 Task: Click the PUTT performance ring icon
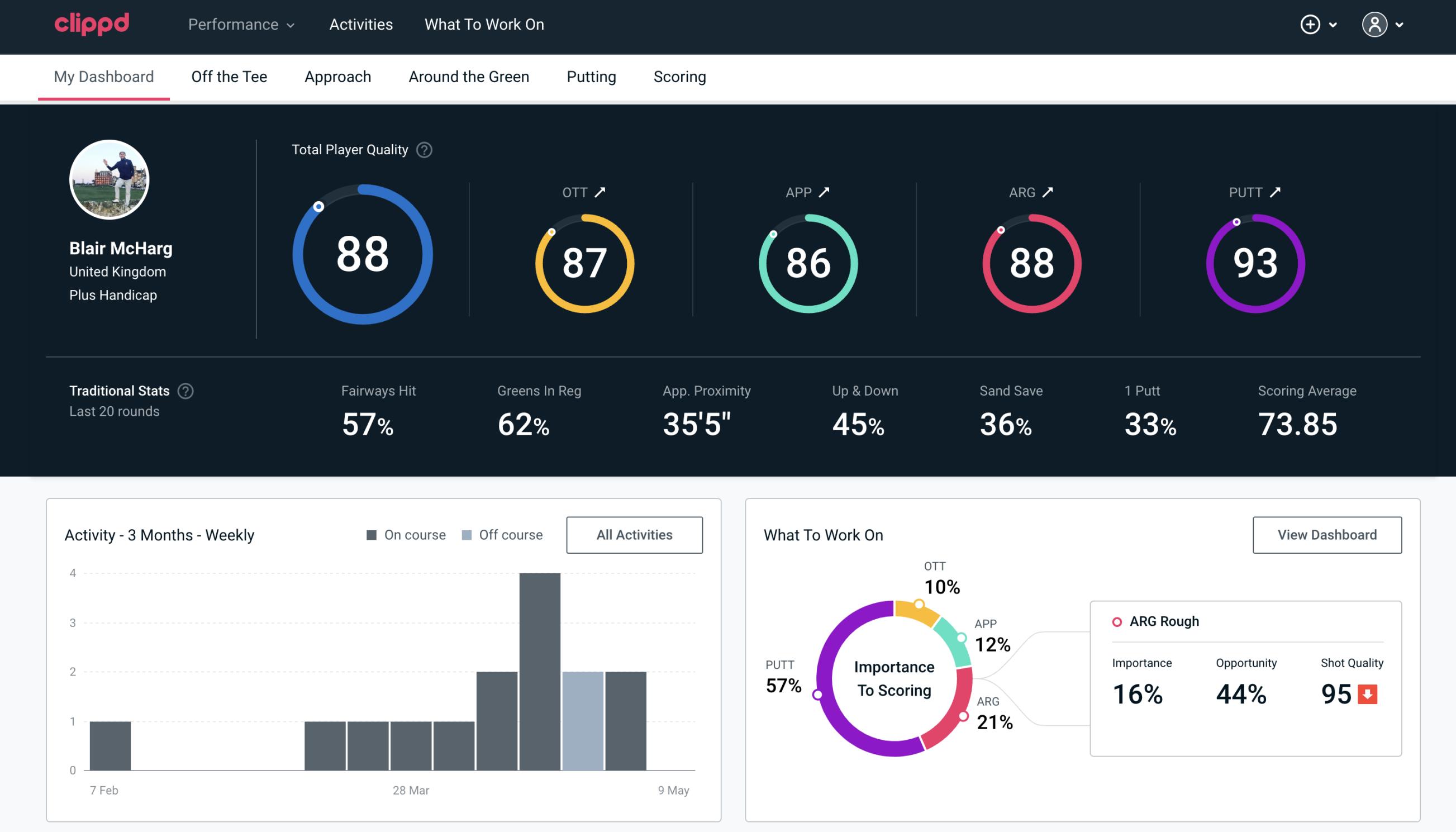pyautogui.click(x=1253, y=262)
